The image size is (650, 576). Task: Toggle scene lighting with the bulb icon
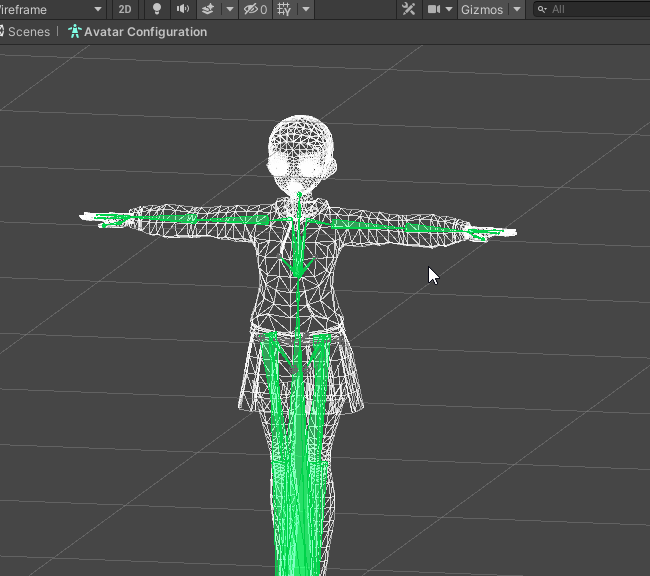point(156,9)
